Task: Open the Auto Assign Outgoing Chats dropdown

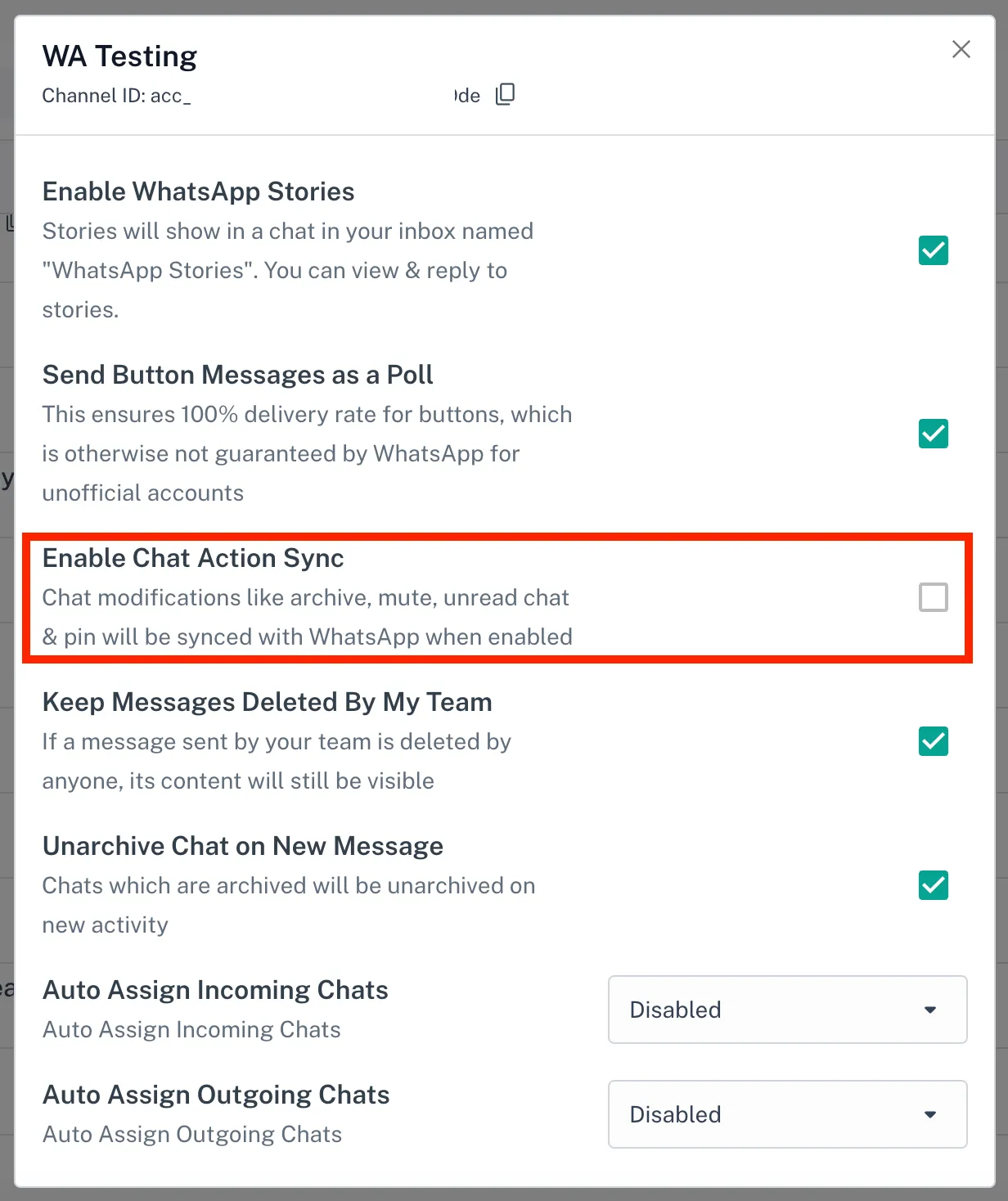Action: tap(787, 1114)
